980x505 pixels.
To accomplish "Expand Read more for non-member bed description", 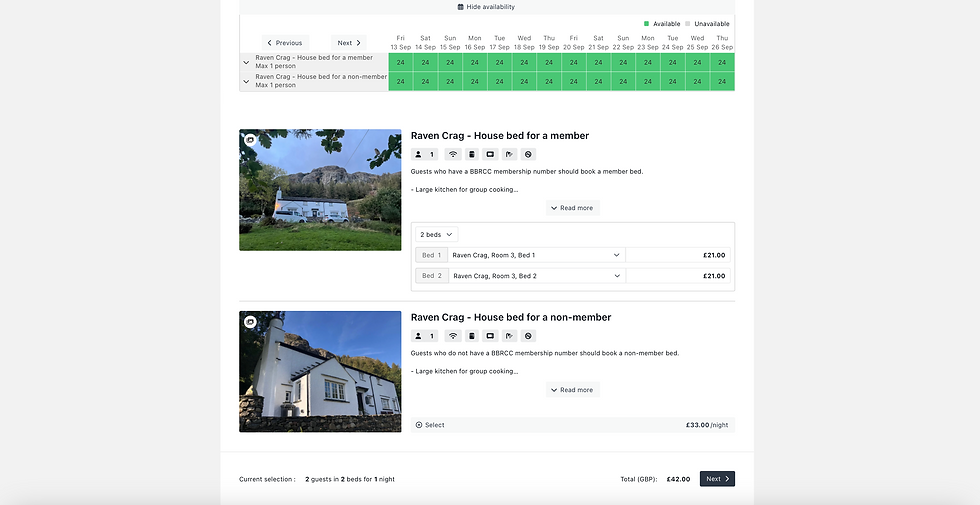I will point(572,390).
